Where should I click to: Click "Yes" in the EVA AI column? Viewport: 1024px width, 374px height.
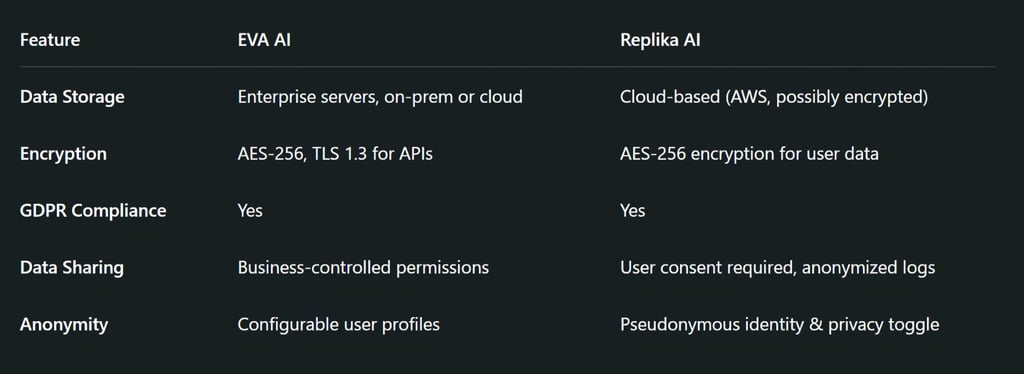tap(250, 211)
